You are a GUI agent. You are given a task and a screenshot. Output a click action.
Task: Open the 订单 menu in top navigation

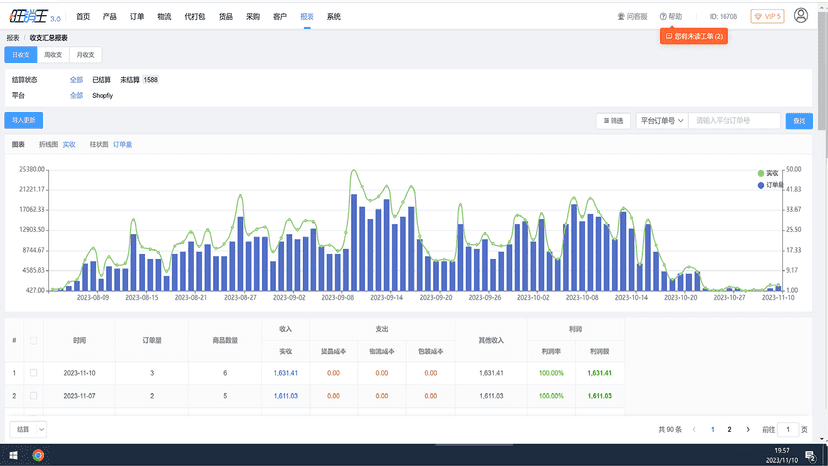click(x=137, y=16)
